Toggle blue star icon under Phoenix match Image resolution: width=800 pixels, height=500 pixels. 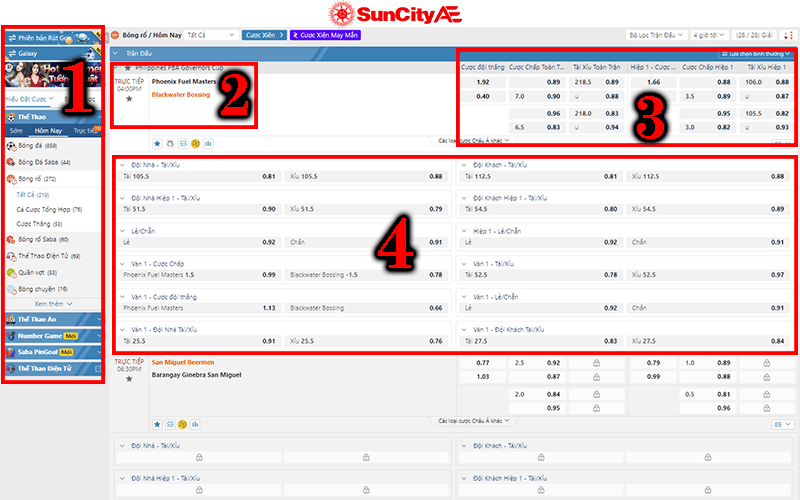pyautogui.click(x=157, y=144)
